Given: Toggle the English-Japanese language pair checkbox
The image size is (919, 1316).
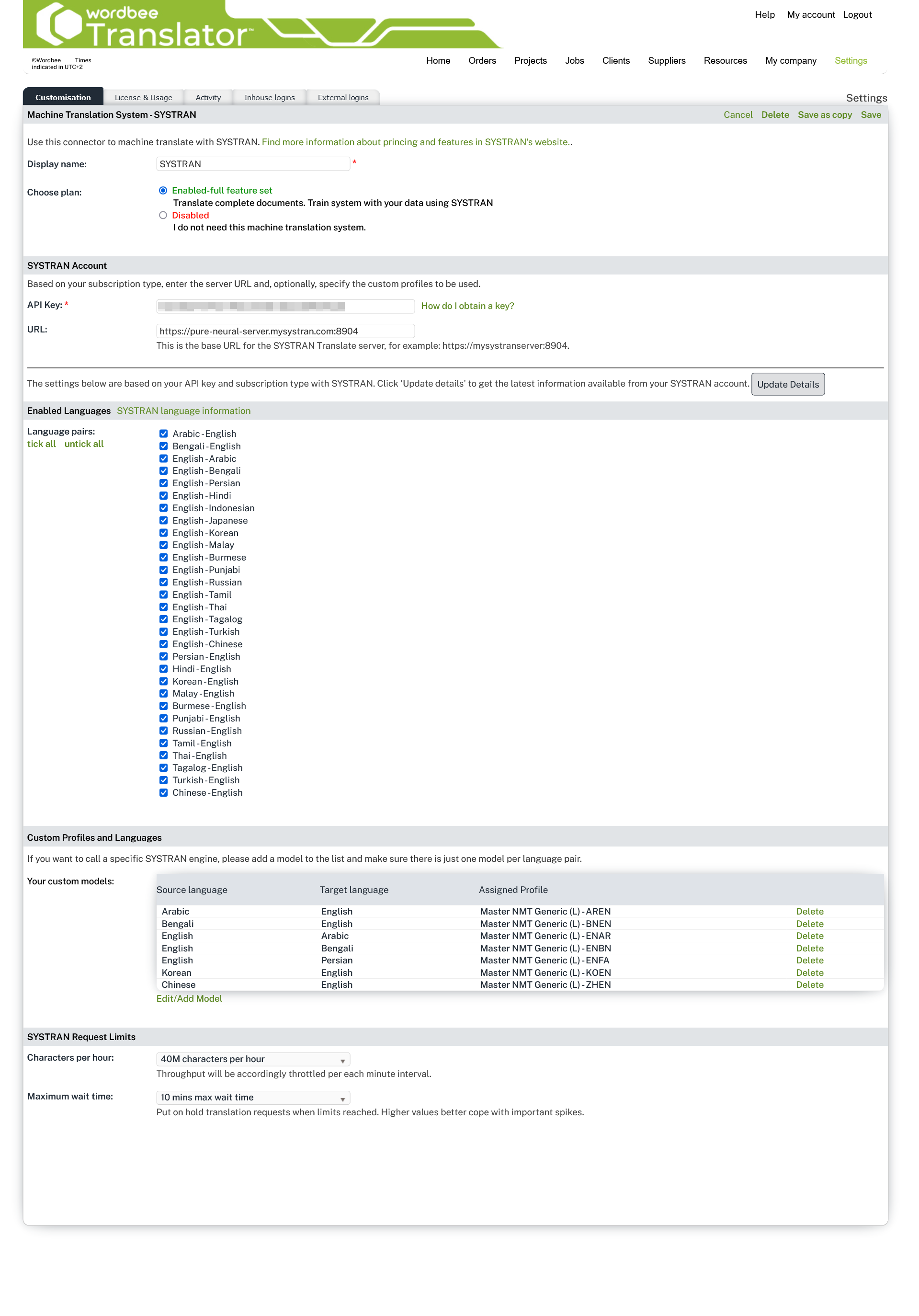Looking at the screenshot, I should tap(163, 520).
